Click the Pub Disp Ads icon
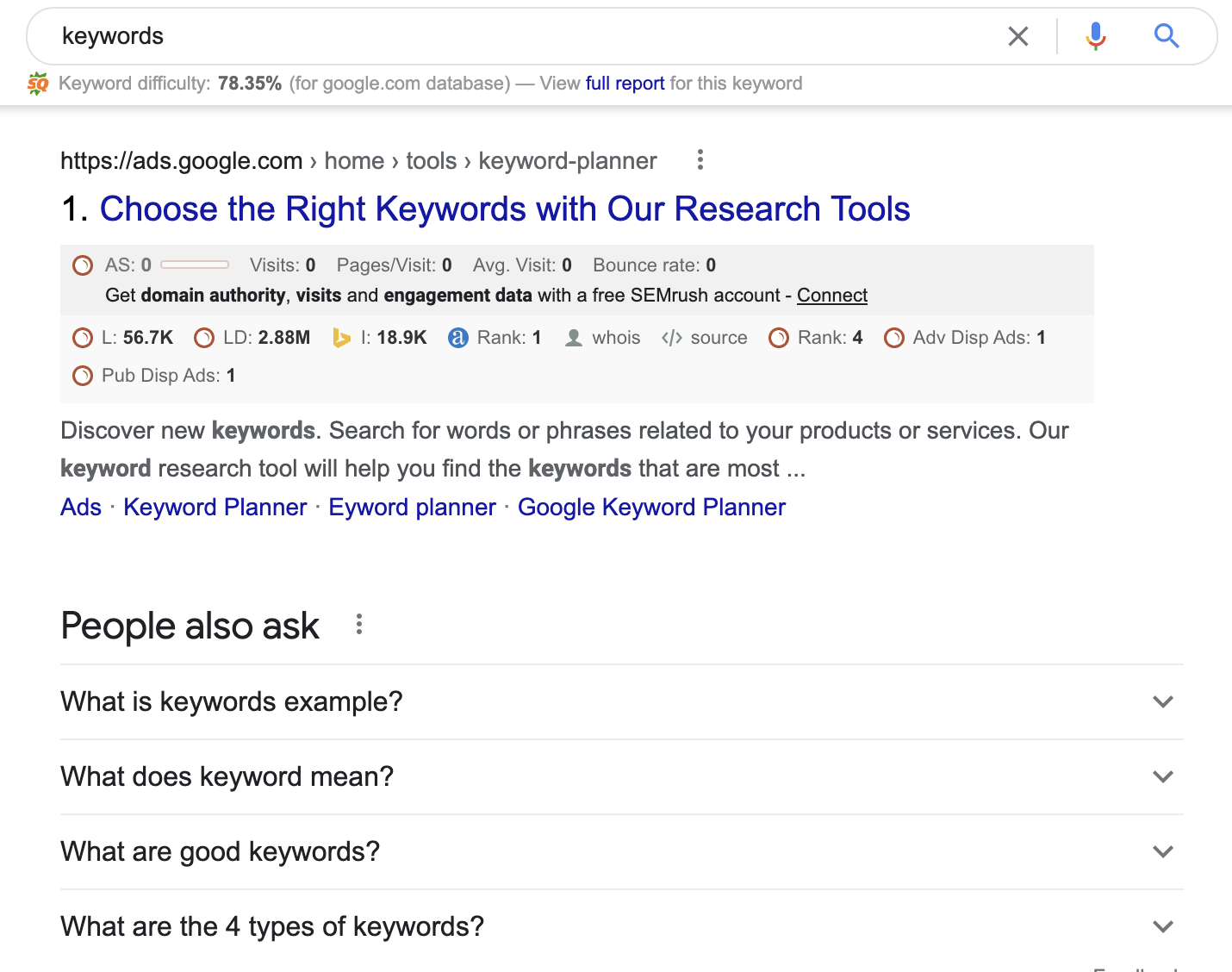1232x972 pixels. (83, 376)
